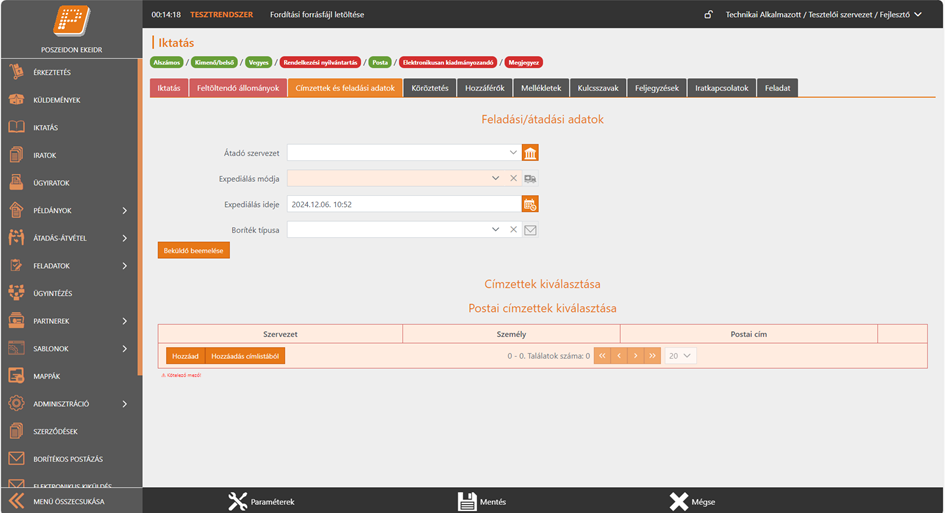The width and height of the screenshot is (945, 513).
Task: Click the Adminisztráció gear icon
Action: 16,403
